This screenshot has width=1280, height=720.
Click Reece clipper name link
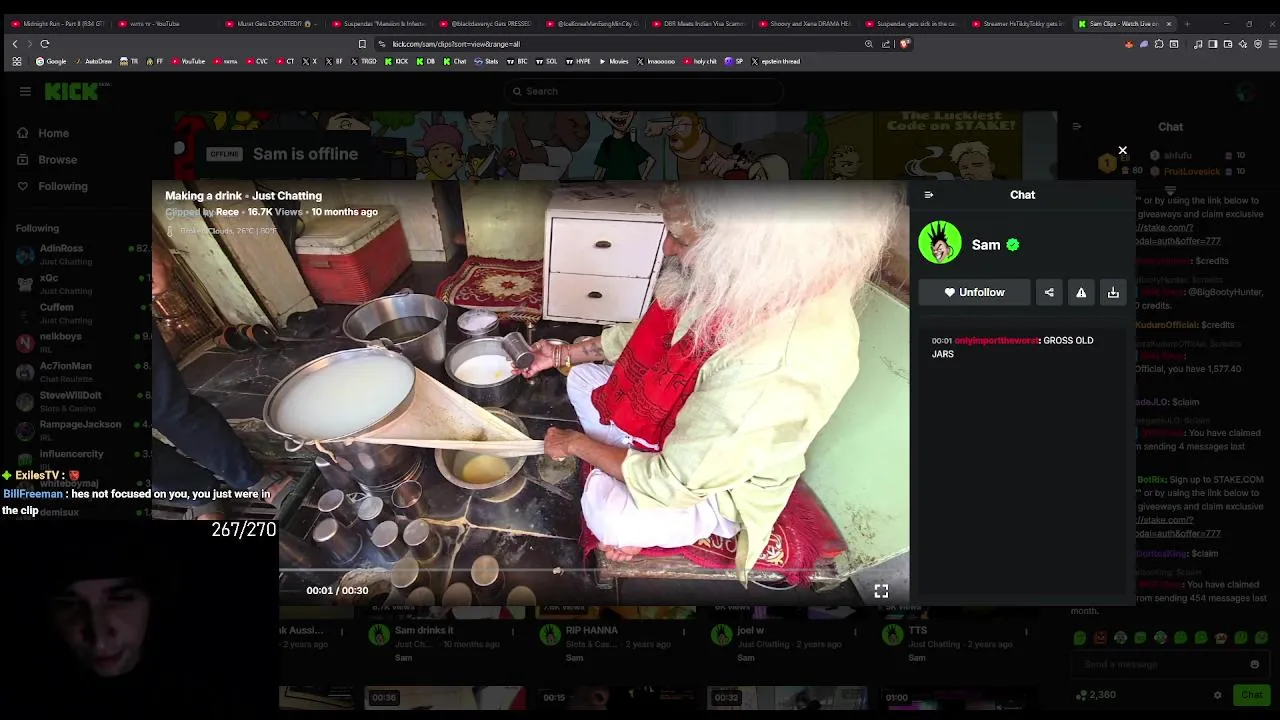click(227, 212)
